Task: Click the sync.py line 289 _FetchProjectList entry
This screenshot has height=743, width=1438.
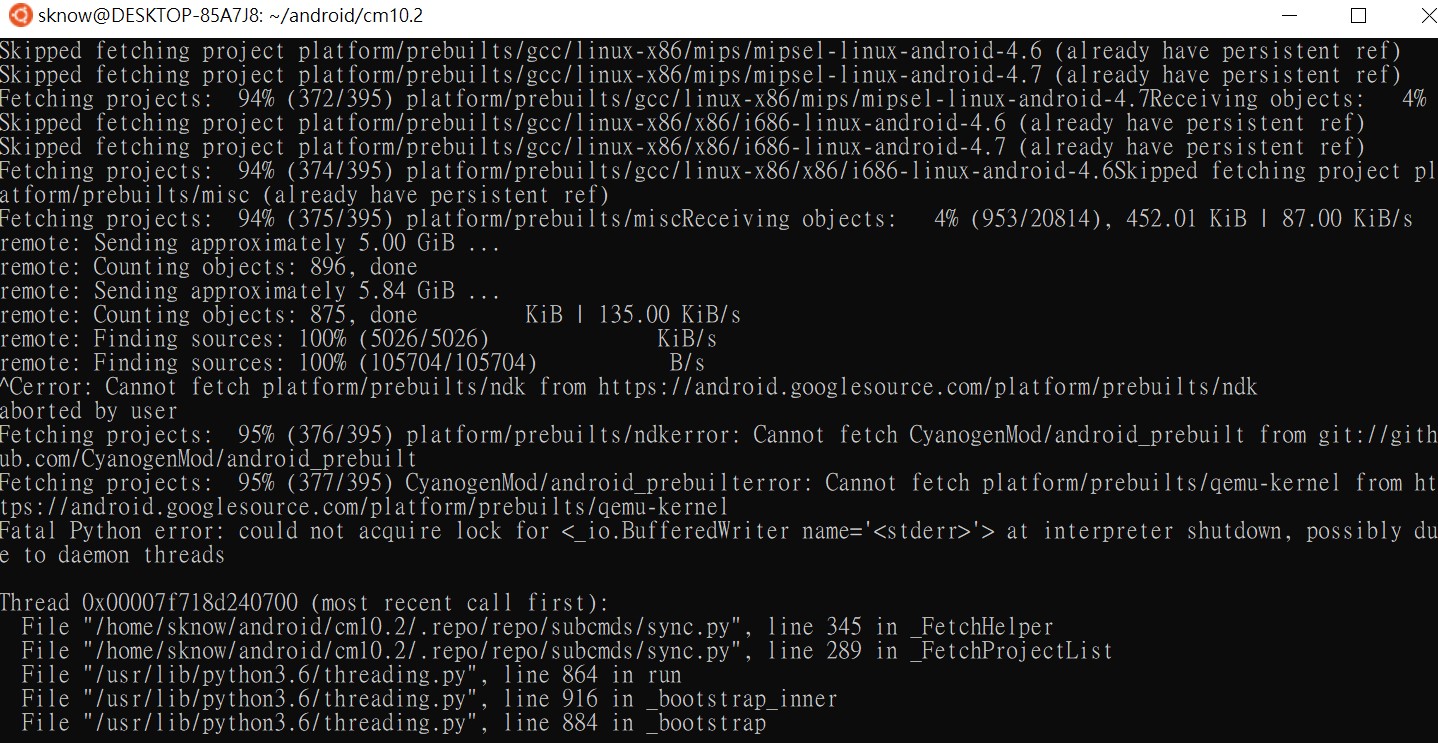Action: pyautogui.click(x=566, y=651)
